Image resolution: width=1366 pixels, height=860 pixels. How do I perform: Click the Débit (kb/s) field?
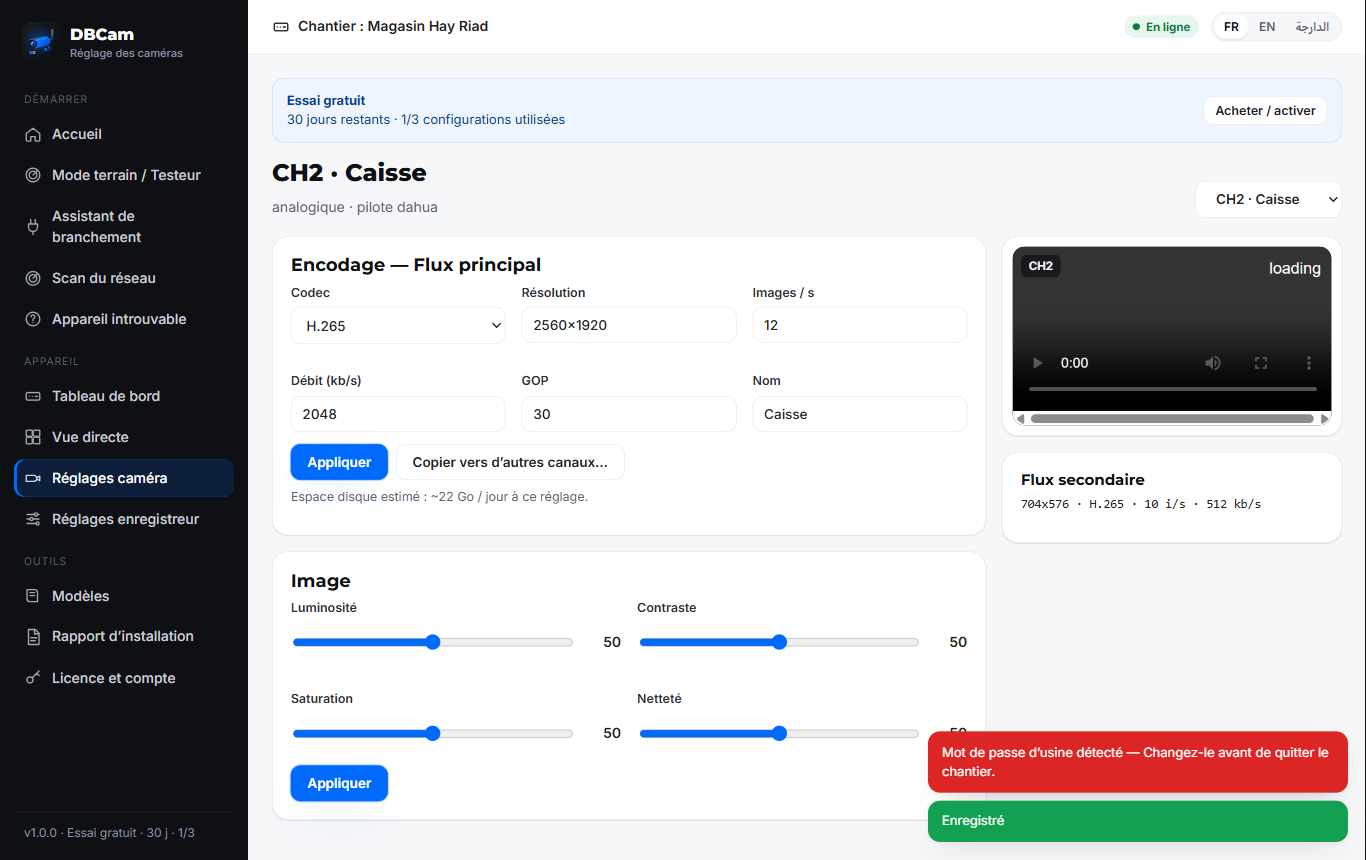[x=398, y=415]
